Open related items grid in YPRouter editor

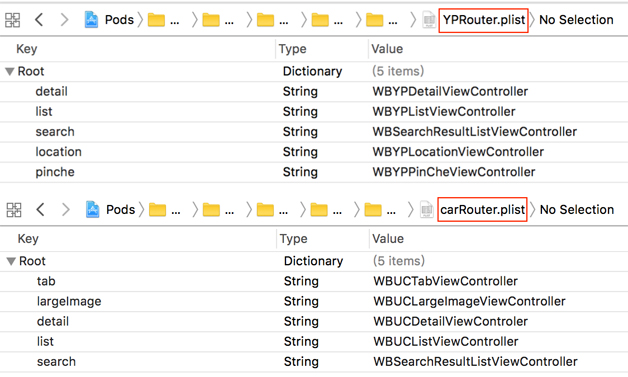[12, 20]
